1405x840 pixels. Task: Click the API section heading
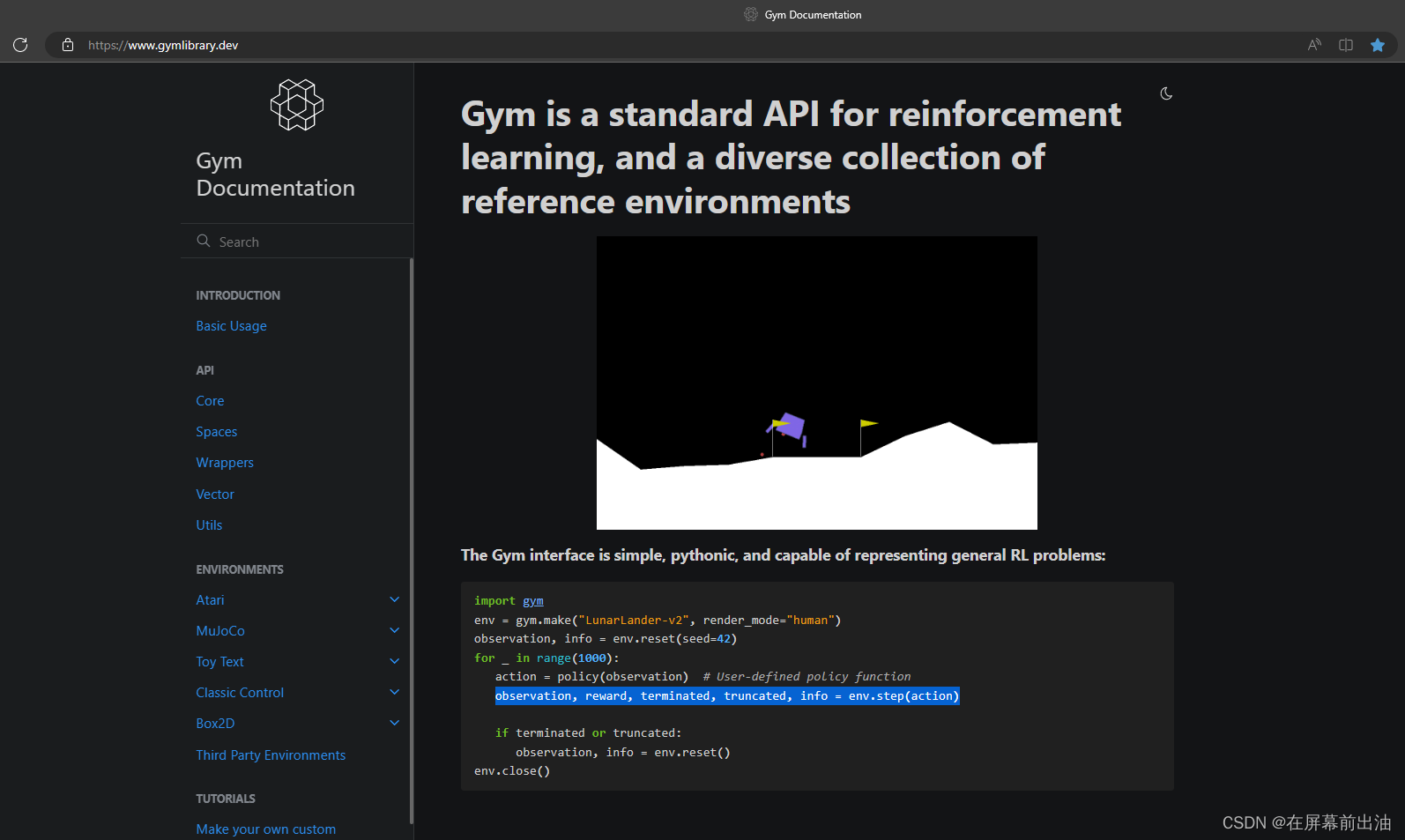point(204,370)
